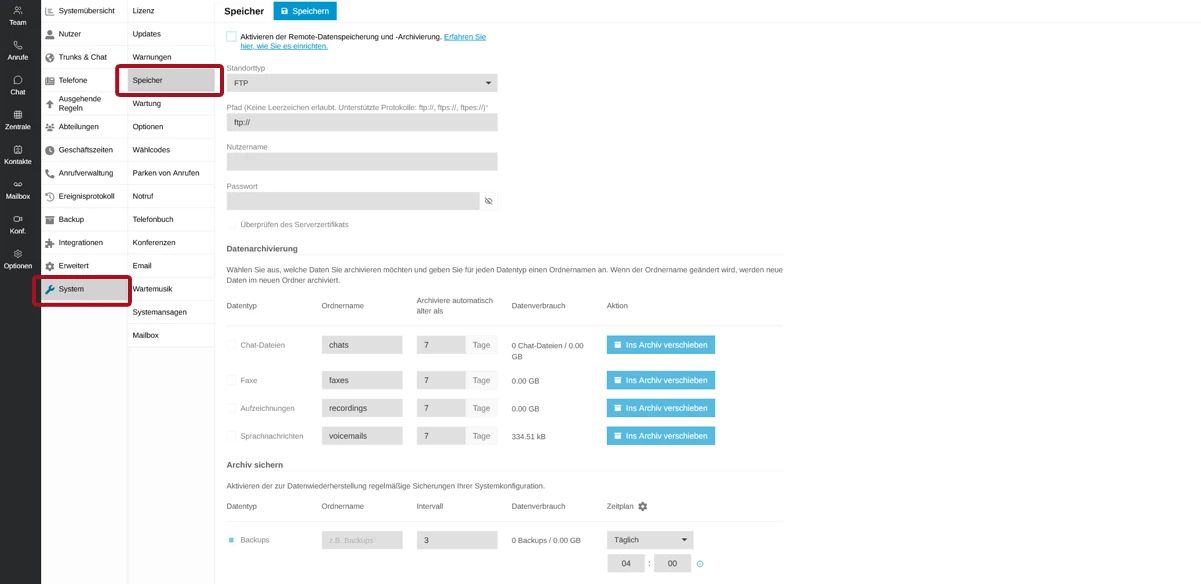Go to the Updates submenu item
Screen dimensions: 1201x584
coord(171,34)
